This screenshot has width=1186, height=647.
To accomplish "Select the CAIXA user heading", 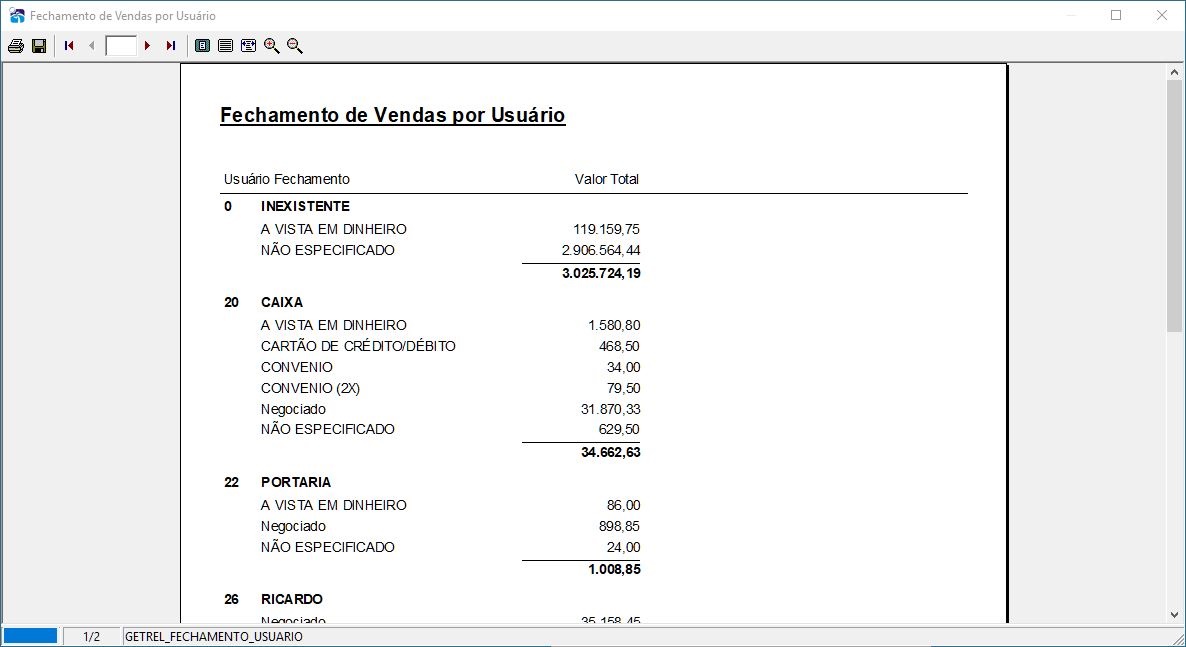I will [x=281, y=302].
